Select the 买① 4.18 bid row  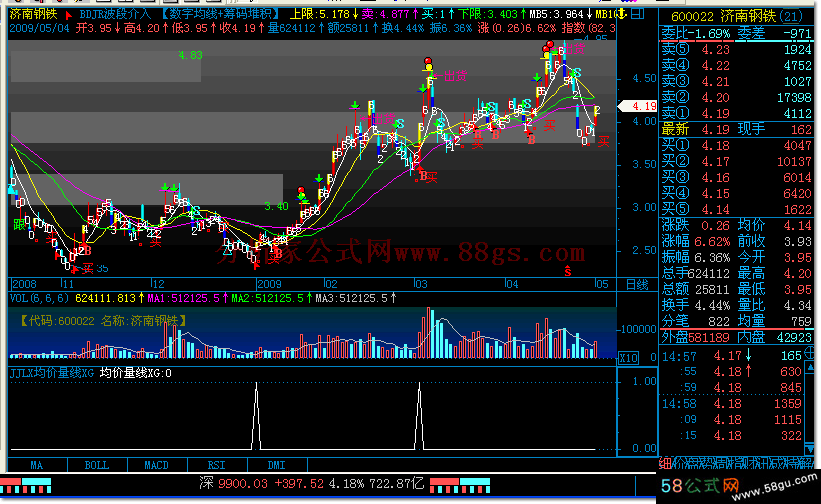pyautogui.click(x=737, y=145)
